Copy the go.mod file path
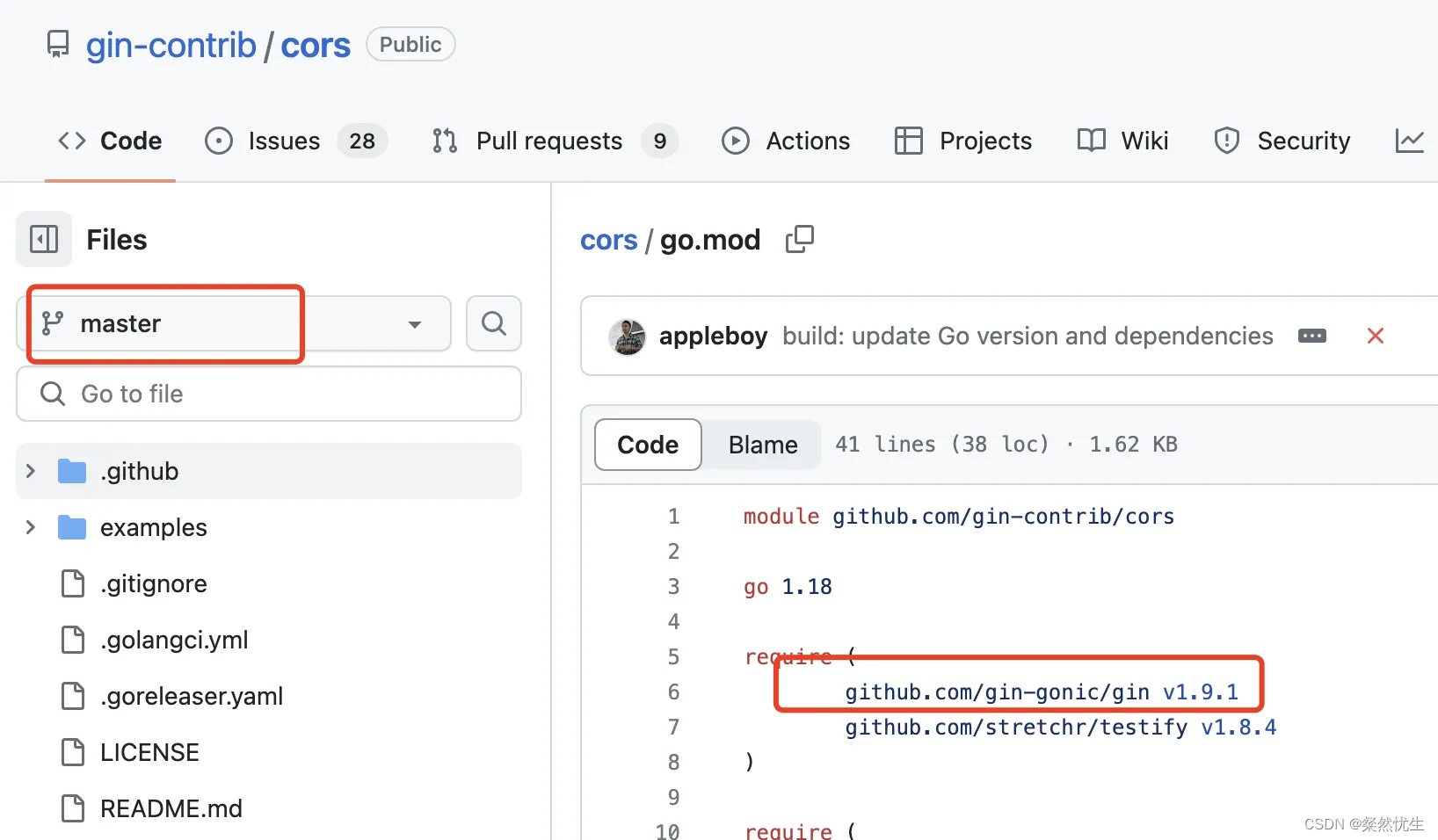1438x840 pixels. [x=799, y=239]
